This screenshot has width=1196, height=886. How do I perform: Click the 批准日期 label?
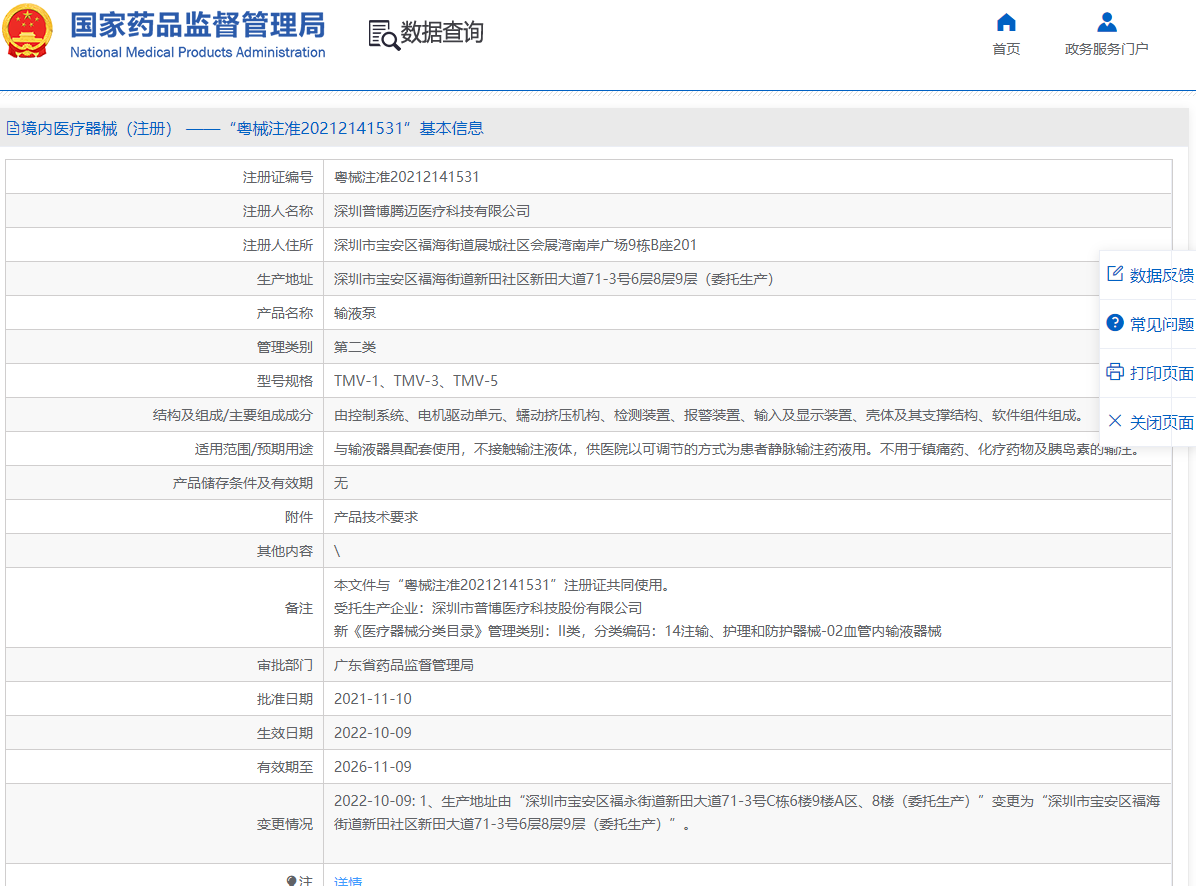285,698
